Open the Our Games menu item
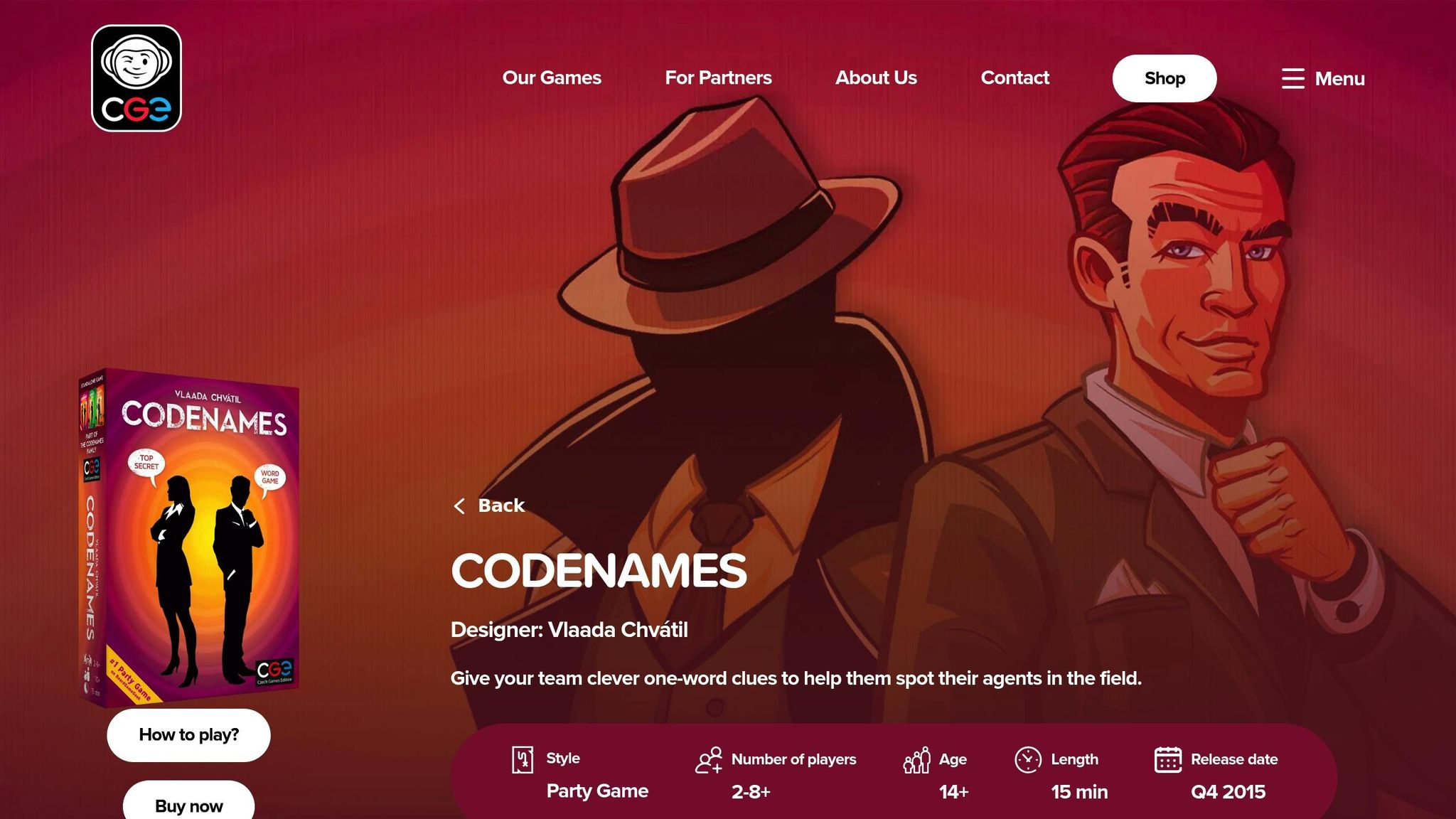Screen dimensions: 1456x819 coord(552,77)
